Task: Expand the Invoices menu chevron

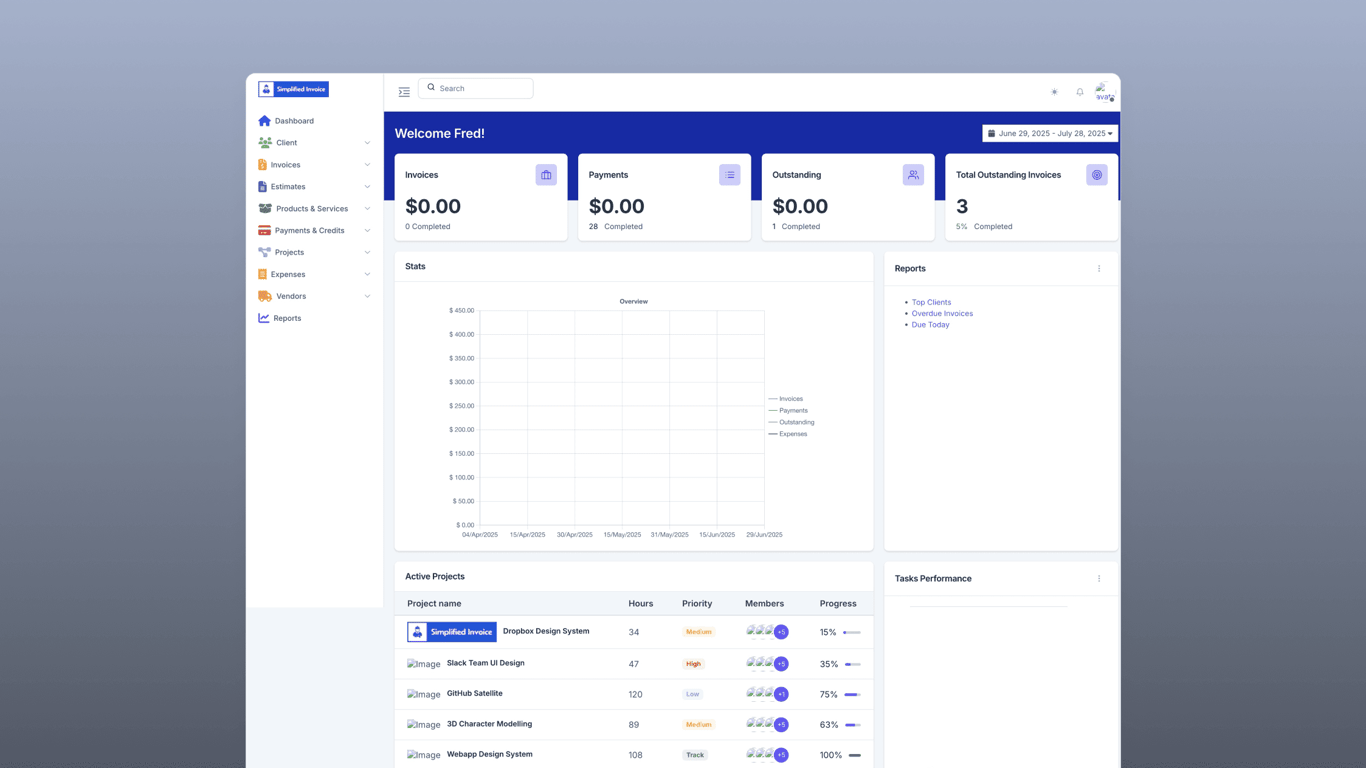Action: 367,165
